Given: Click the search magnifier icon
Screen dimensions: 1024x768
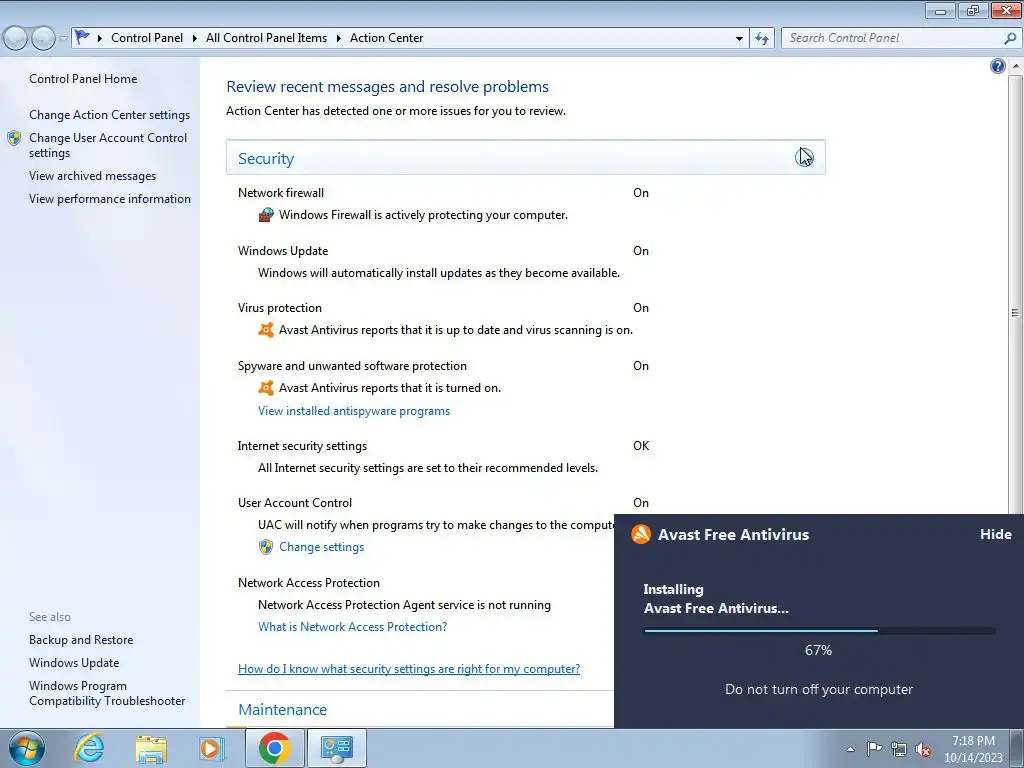Looking at the screenshot, I should click(x=1010, y=38).
